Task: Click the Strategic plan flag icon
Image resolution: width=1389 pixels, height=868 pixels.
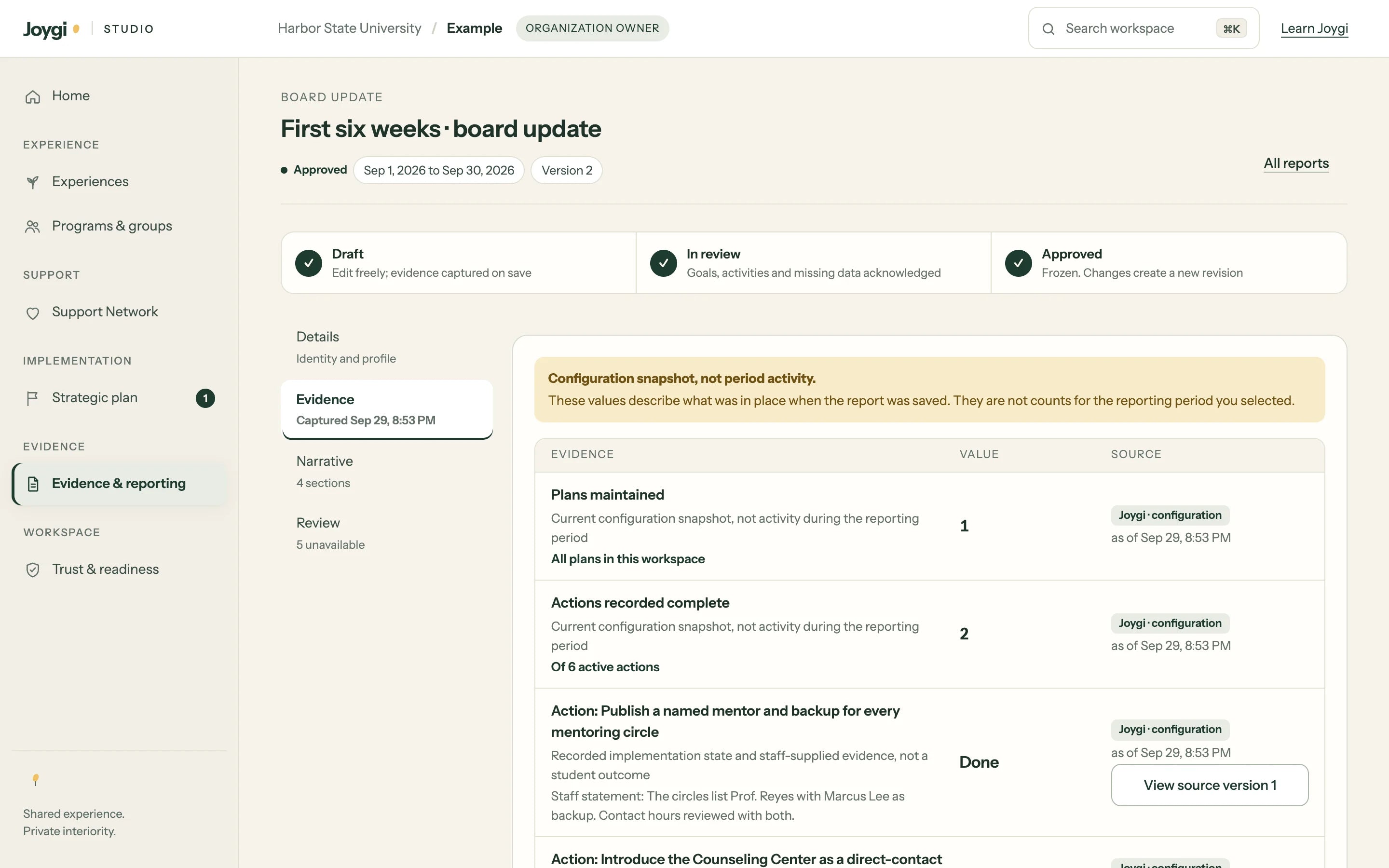Action: 33,398
